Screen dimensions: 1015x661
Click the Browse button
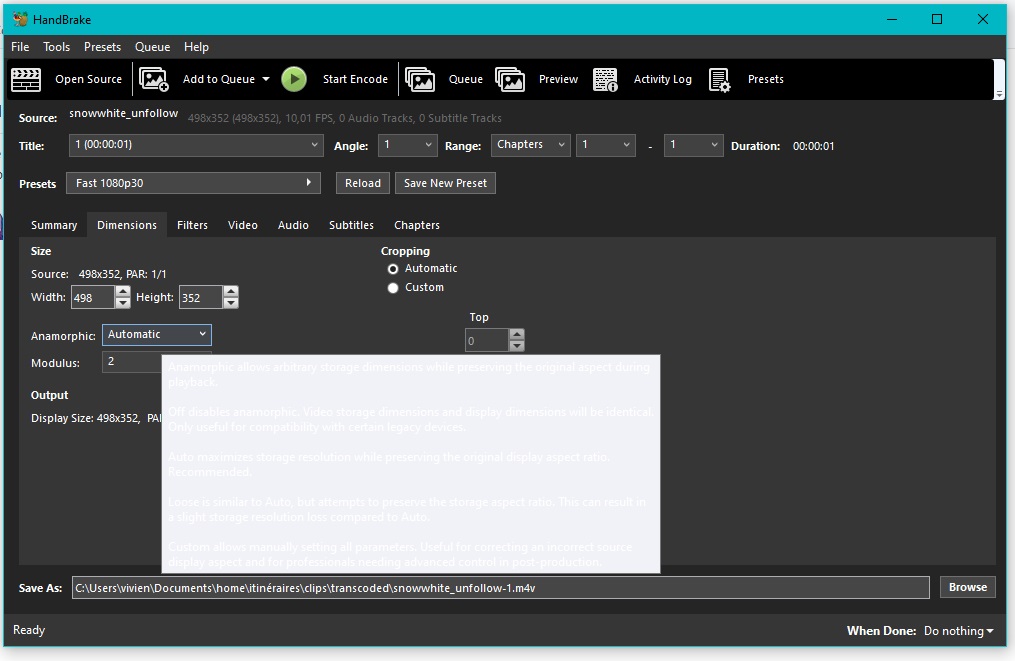coord(968,587)
